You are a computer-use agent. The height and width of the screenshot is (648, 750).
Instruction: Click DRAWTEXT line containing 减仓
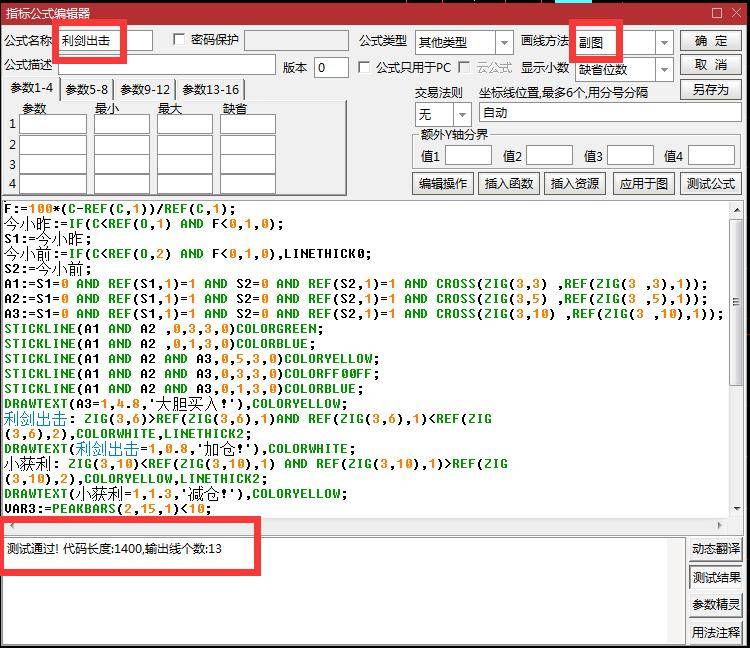pyautogui.click(x=176, y=494)
